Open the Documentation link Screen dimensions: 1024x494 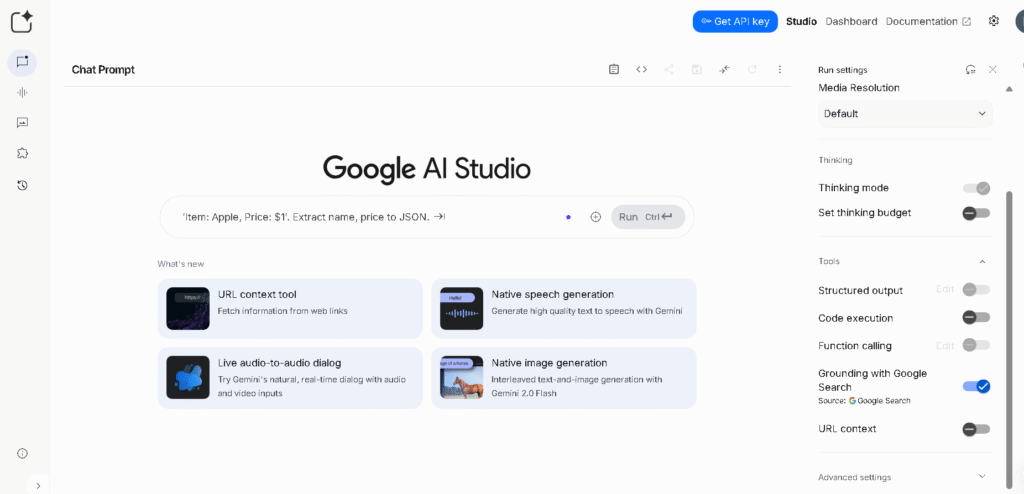928,21
